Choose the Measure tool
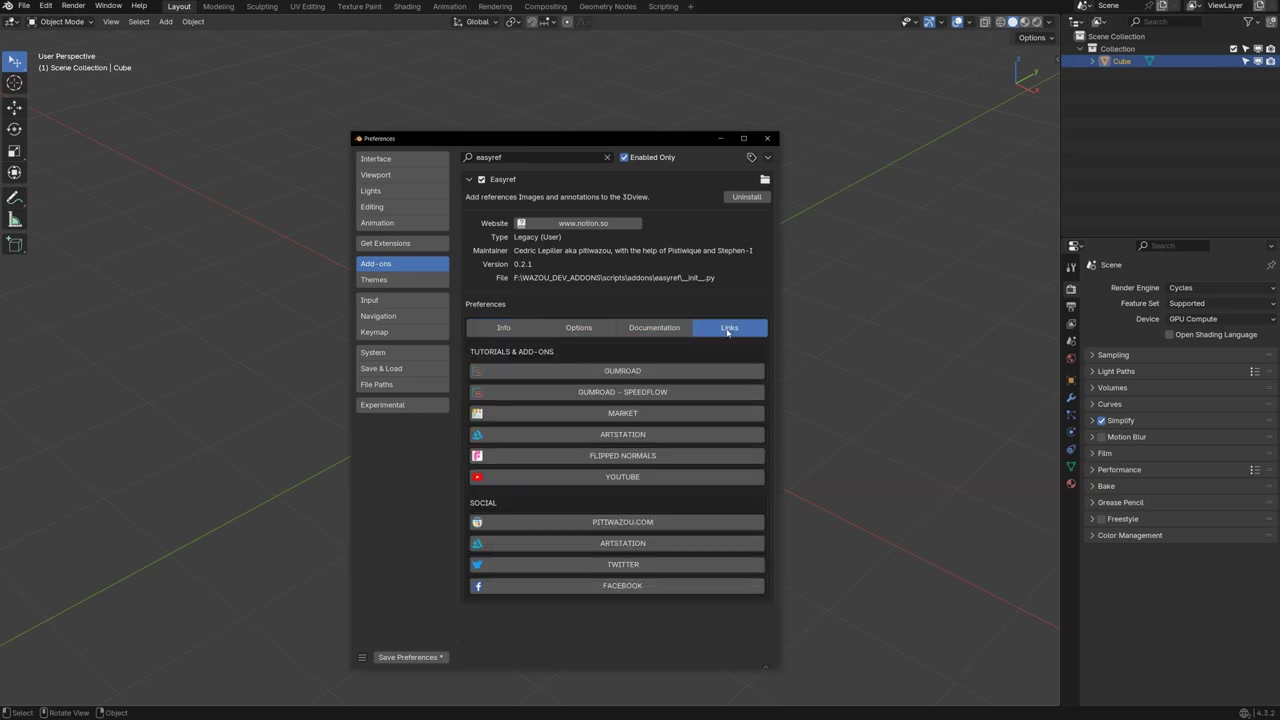Screen dimensions: 1280x720 14,220
